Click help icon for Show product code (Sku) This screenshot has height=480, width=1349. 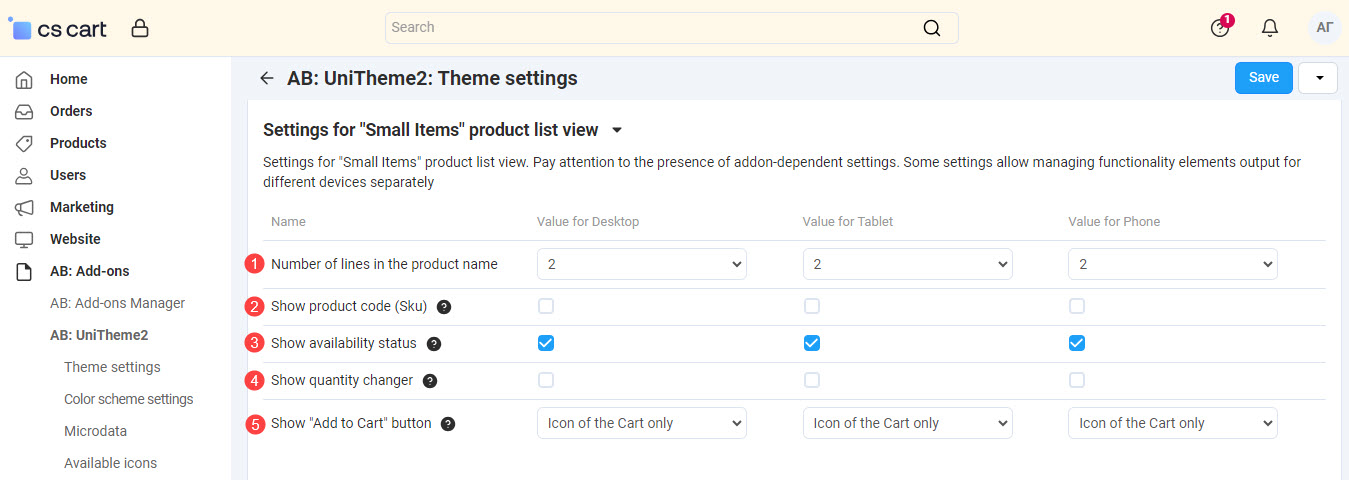444,307
